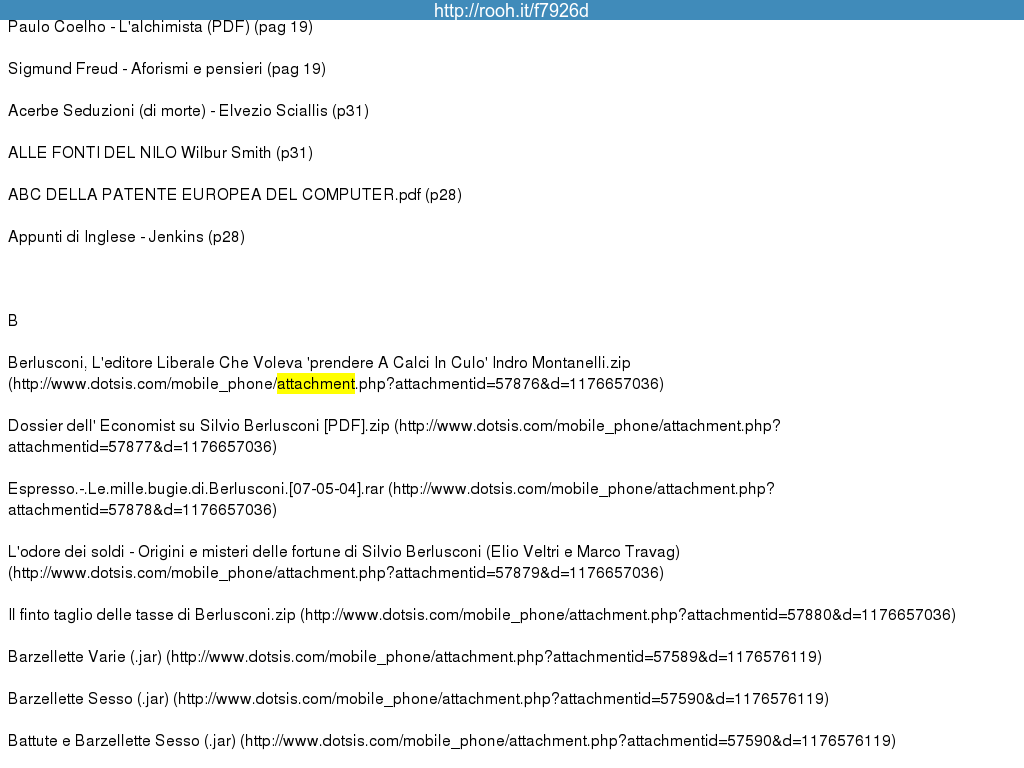Click Espresso Le mille bugie di Berlusconi rar name
This screenshot has height=768, width=1024.
point(196,489)
